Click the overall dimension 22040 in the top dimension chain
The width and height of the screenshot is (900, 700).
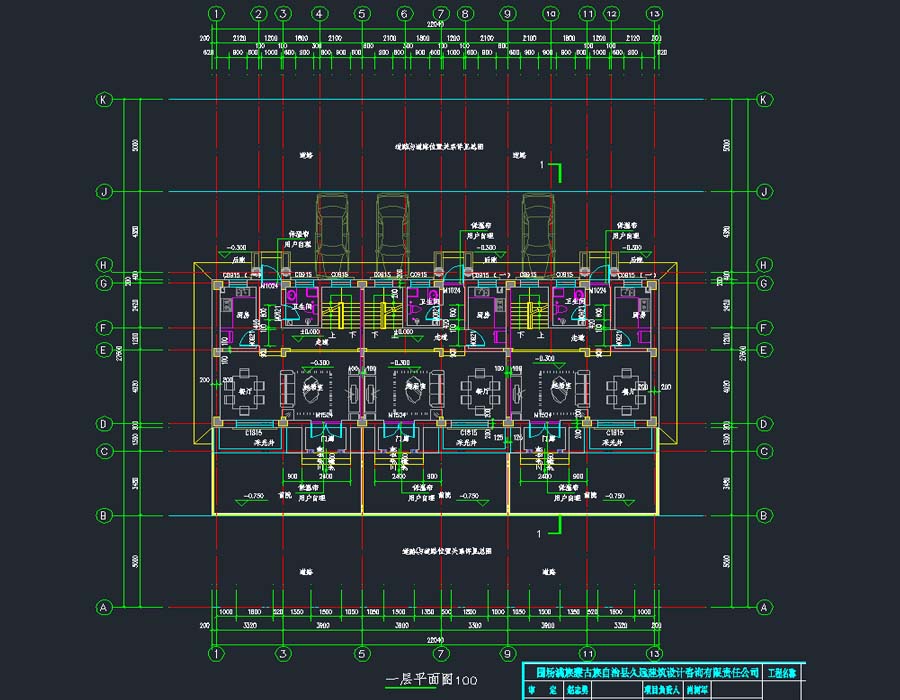click(x=436, y=25)
